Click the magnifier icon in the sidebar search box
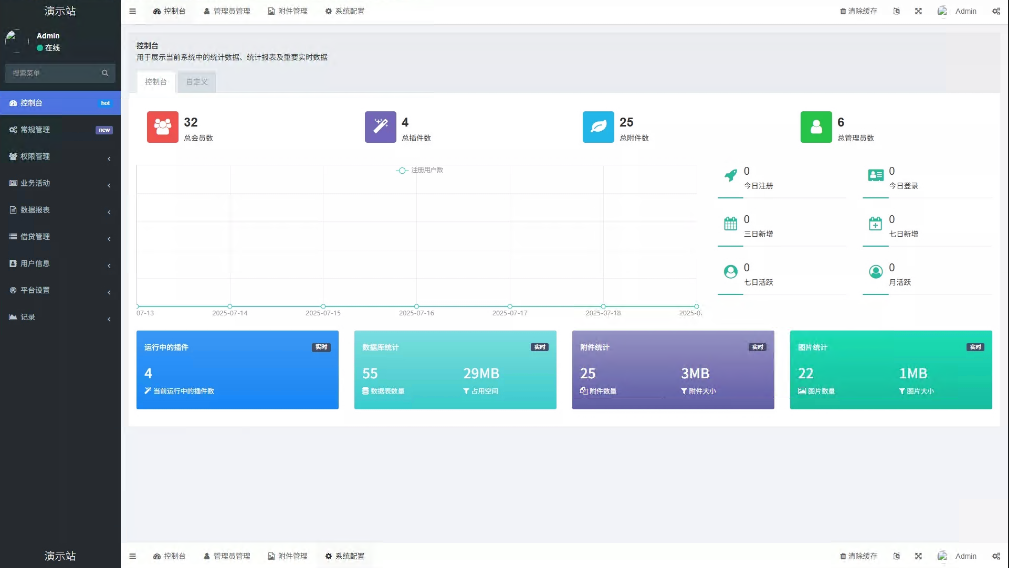1009x568 pixels. (x=105, y=73)
